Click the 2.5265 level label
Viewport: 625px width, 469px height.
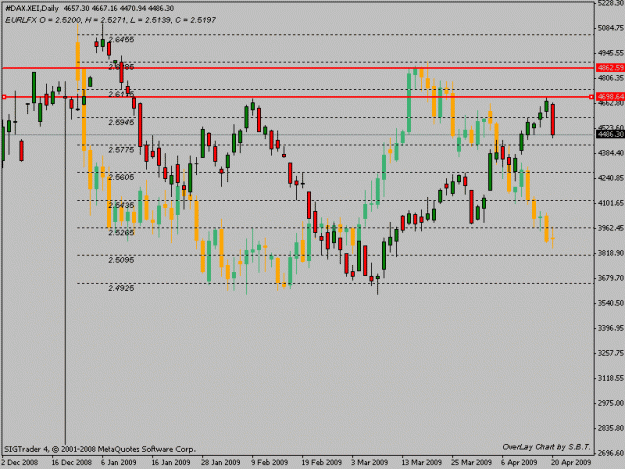tap(121, 232)
